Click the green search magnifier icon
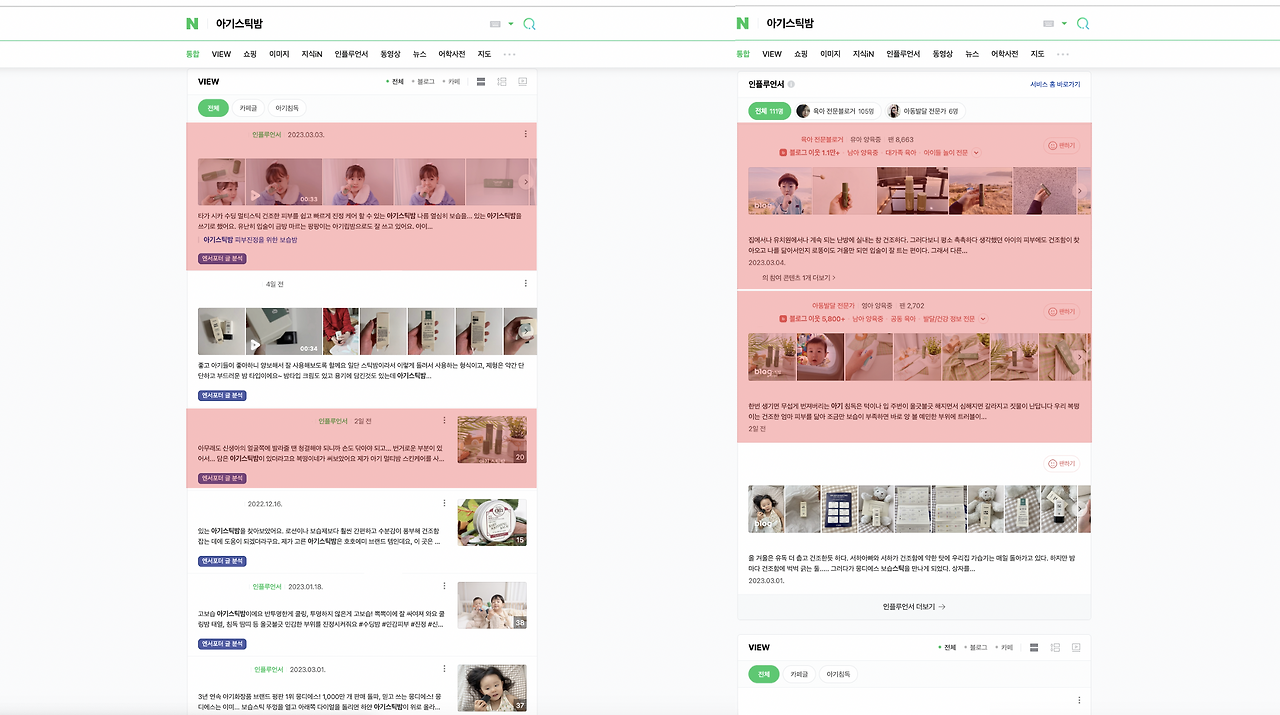The width and height of the screenshot is (1280, 715). (528, 22)
